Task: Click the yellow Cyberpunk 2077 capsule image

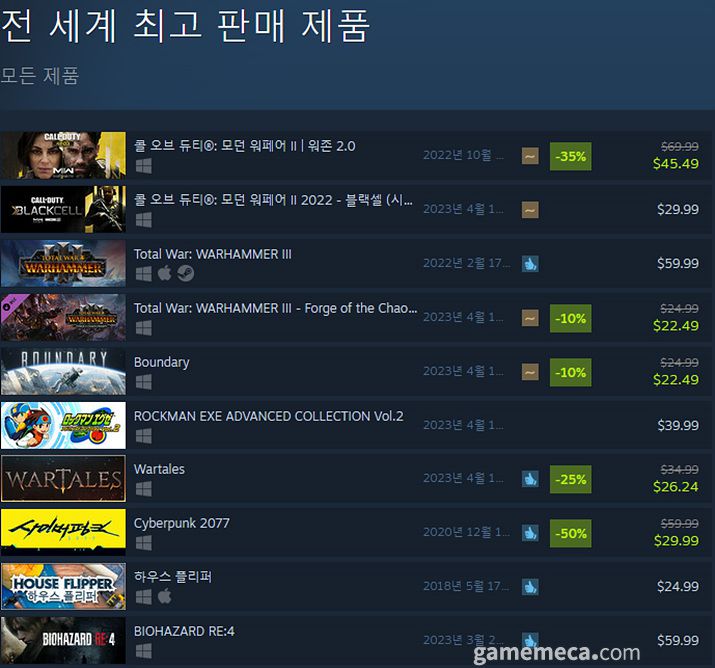Action: 63,533
